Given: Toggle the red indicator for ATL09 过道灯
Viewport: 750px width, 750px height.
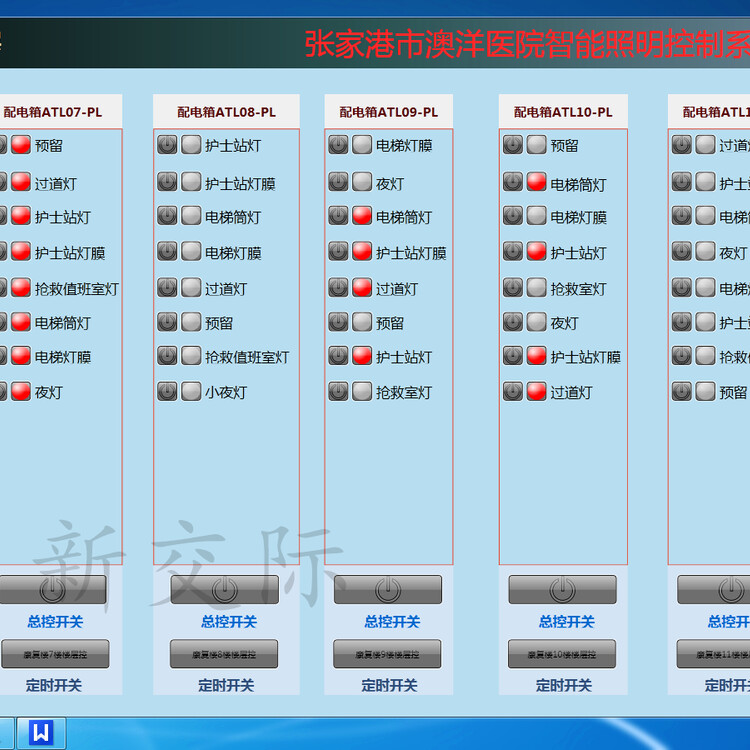Looking at the screenshot, I should pyautogui.click(x=362, y=287).
